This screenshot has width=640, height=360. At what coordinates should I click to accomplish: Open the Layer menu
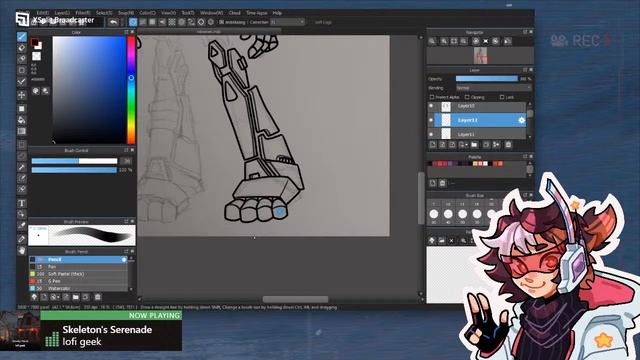tap(62, 13)
